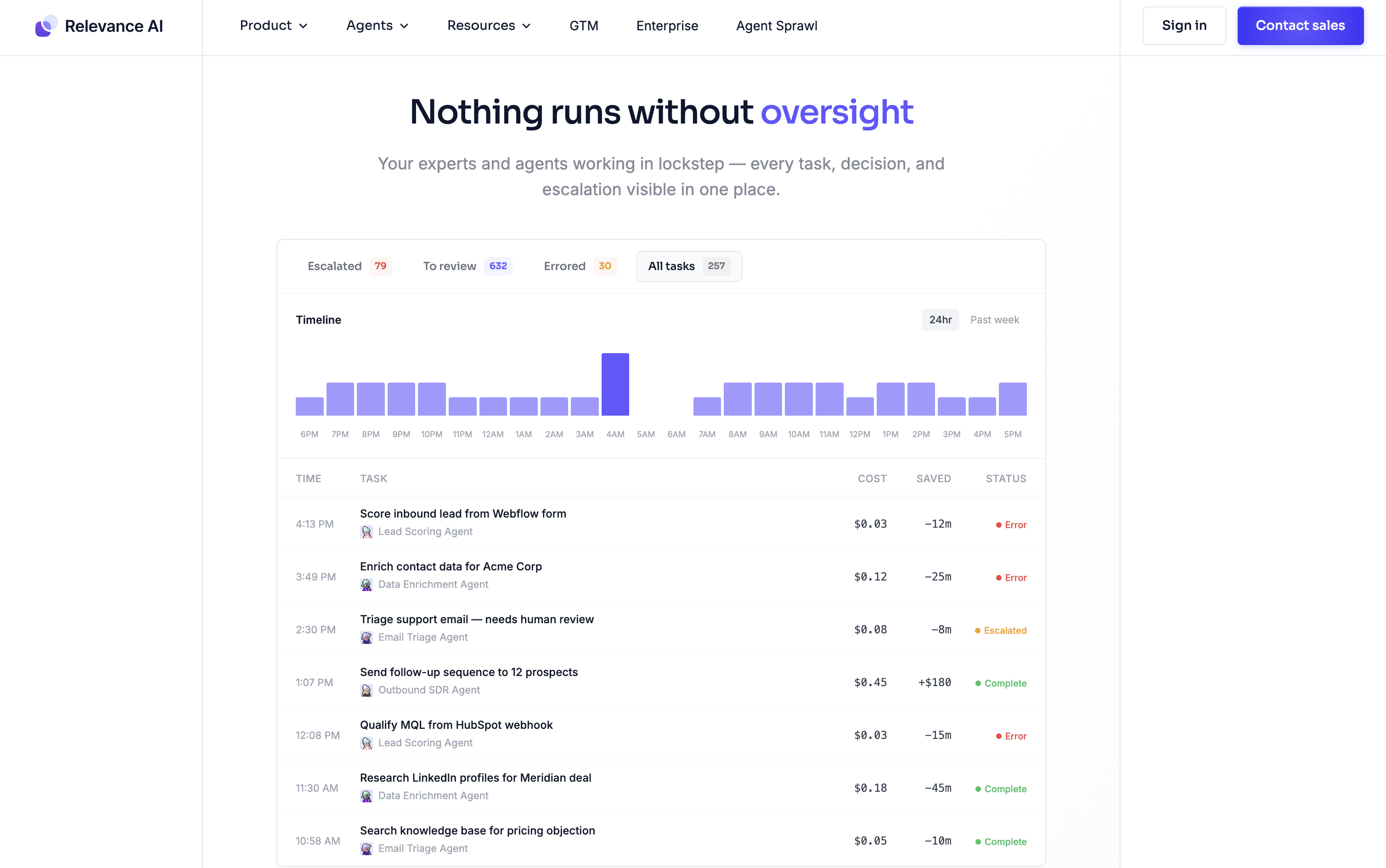The width and height of the screenshot is (1386, 868).
Task: Click Email Triage Agent avatar in 10:58 AM row
Action: [x=366, y=849]
